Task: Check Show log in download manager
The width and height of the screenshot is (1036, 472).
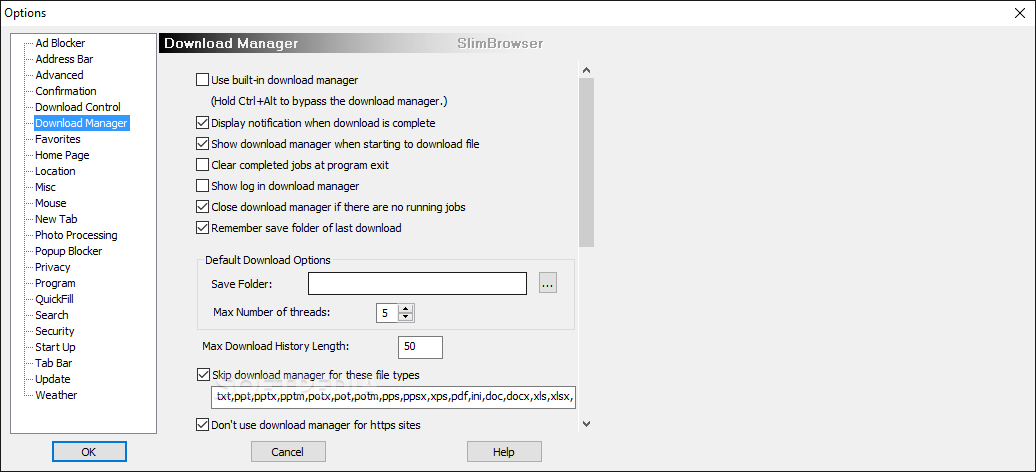Action: click(203, 186)
